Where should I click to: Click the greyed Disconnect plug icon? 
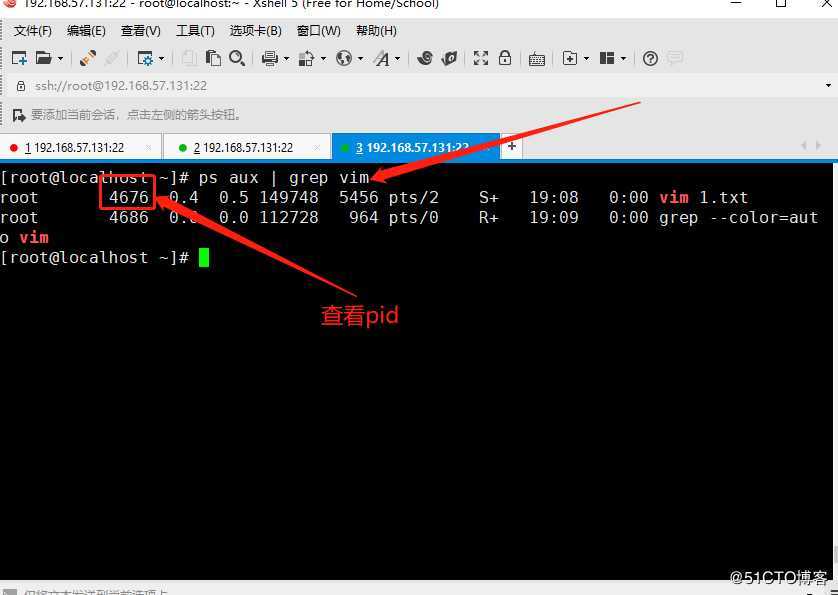[112, 58]
